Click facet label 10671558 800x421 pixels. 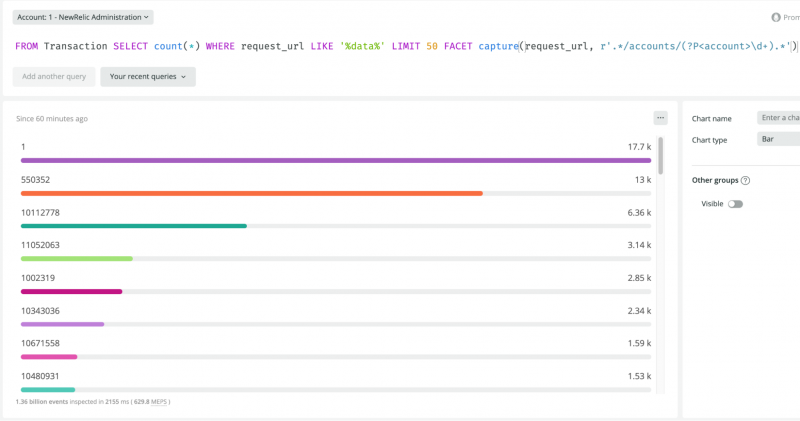pyautogui.click(x=40, y=343)
